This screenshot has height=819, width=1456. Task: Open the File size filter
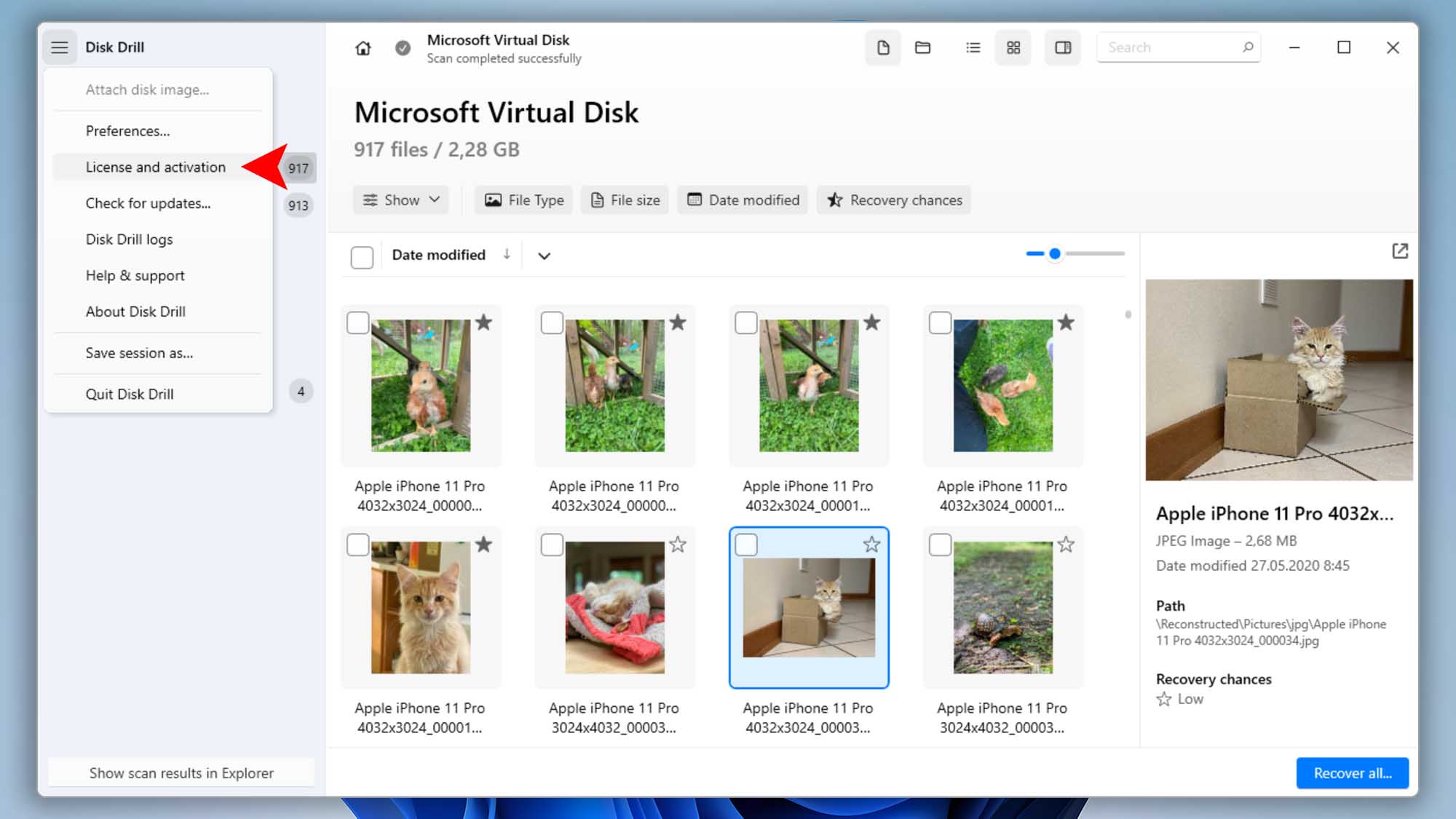click(x=625, y=200)
